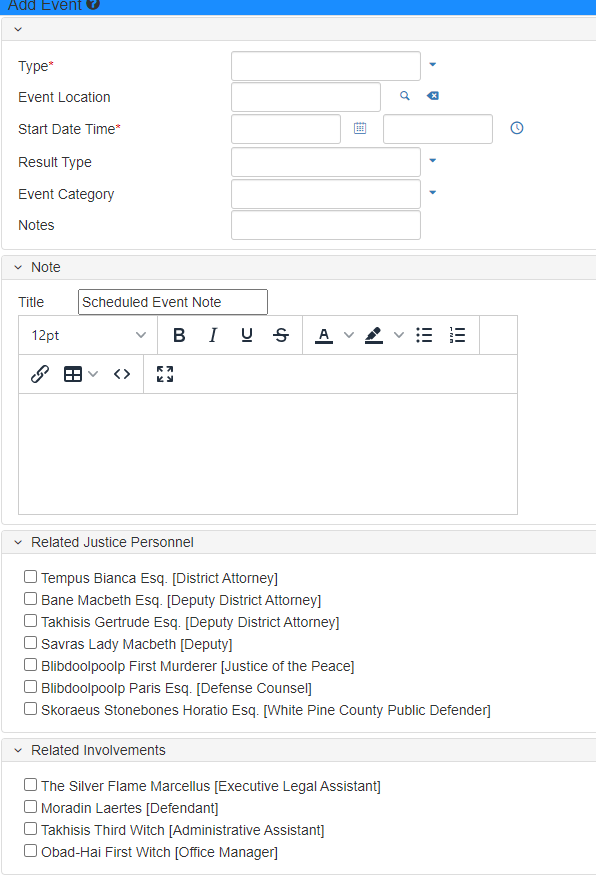Toggle fullscreen editor mode
Image resolution: width=596 pixels, height=880 pixels.
(165, 374)
